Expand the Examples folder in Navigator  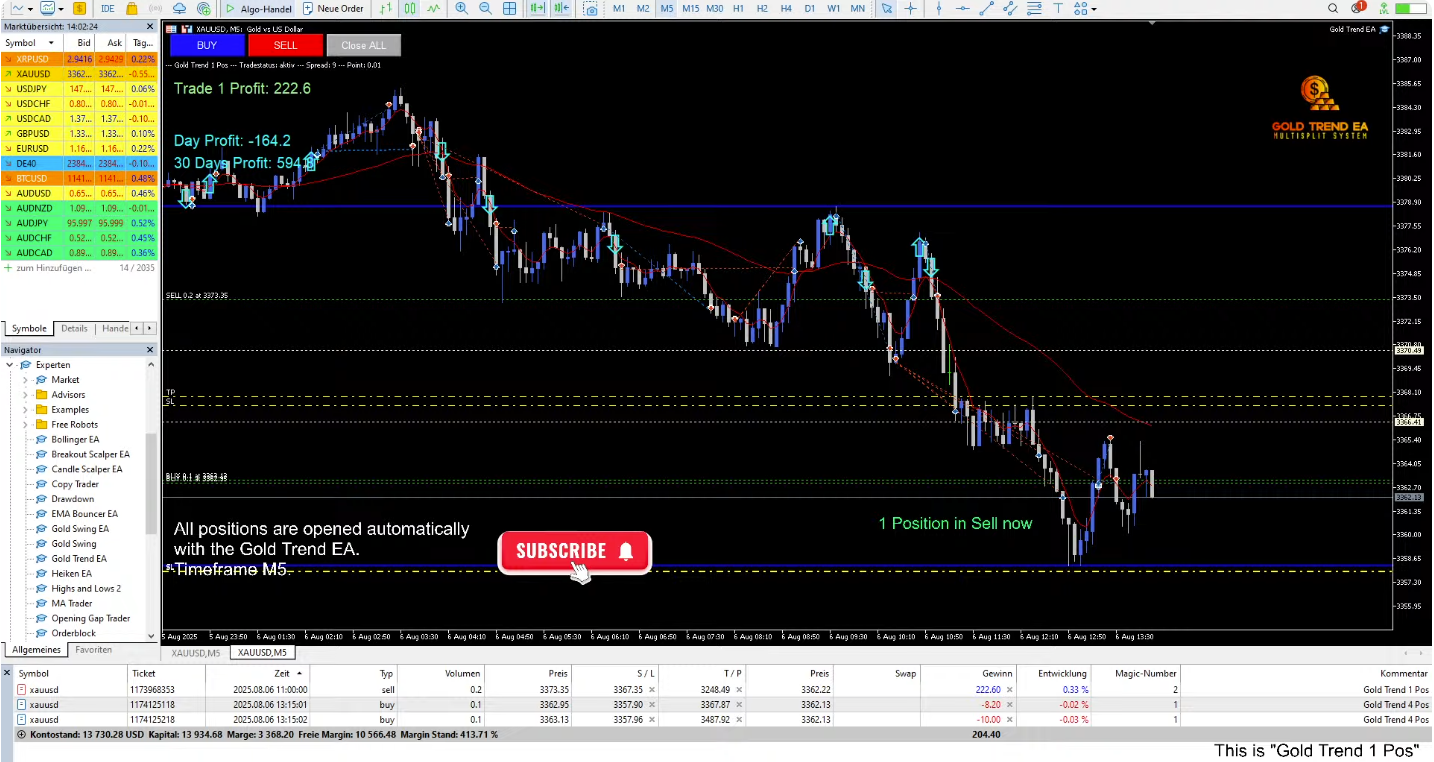pos(25,410)
